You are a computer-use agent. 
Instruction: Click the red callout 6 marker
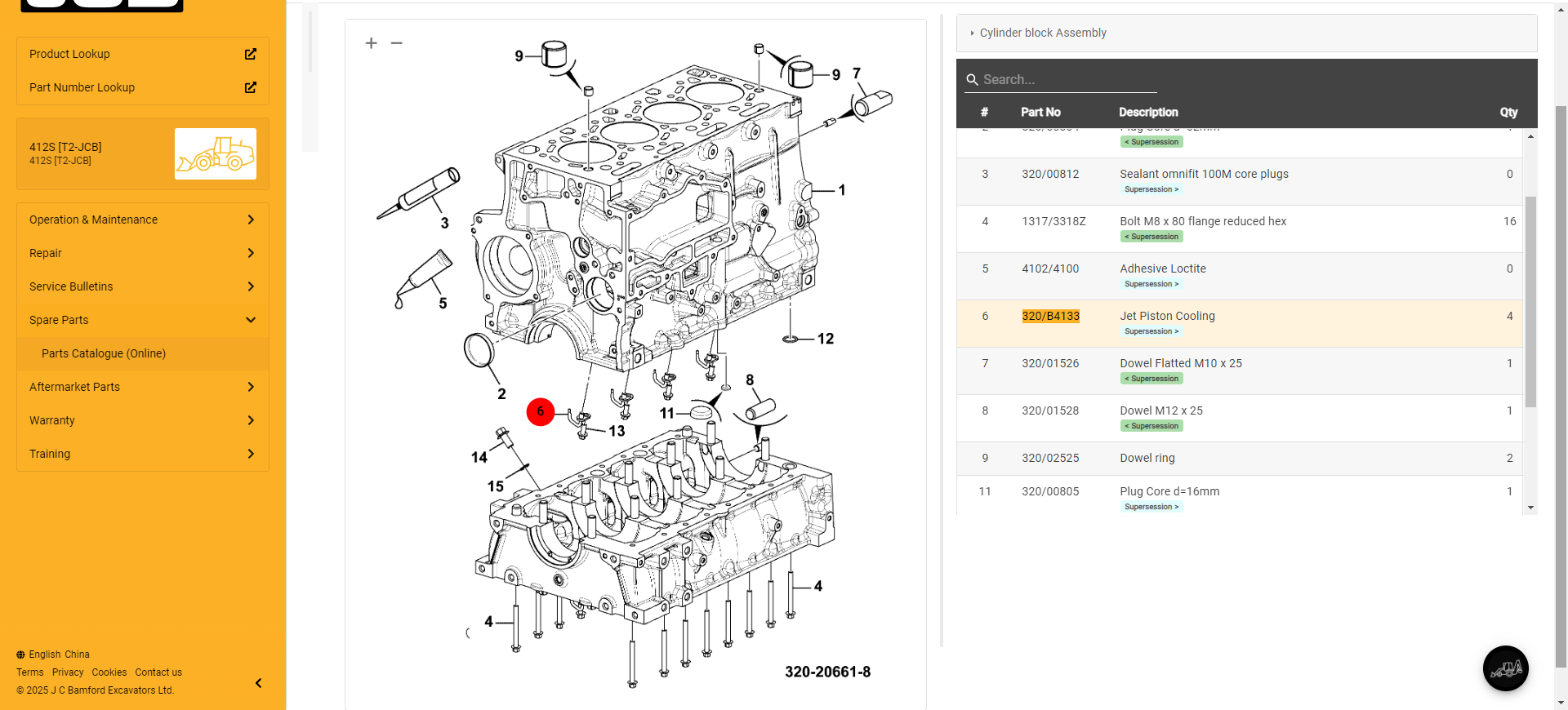[541, 412]
